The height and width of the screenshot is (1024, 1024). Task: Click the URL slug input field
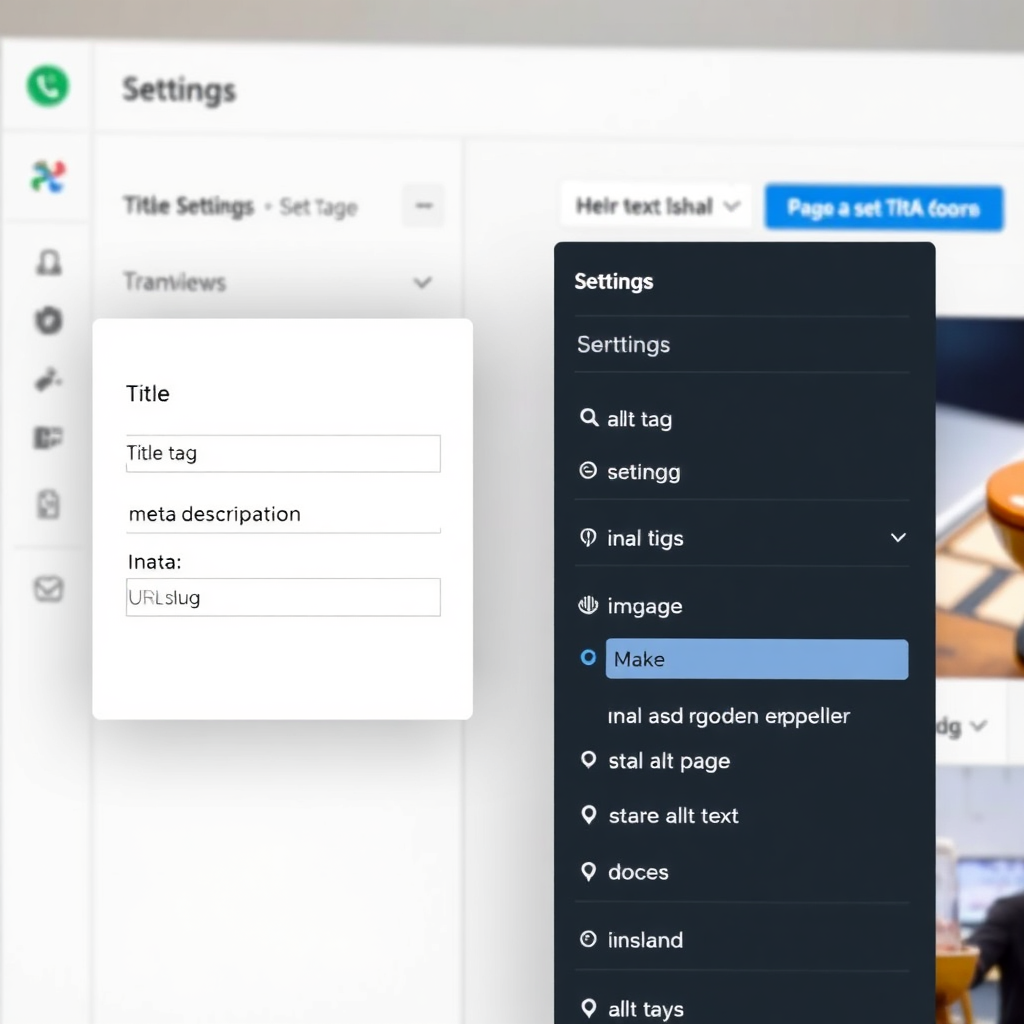coord(283,598)
